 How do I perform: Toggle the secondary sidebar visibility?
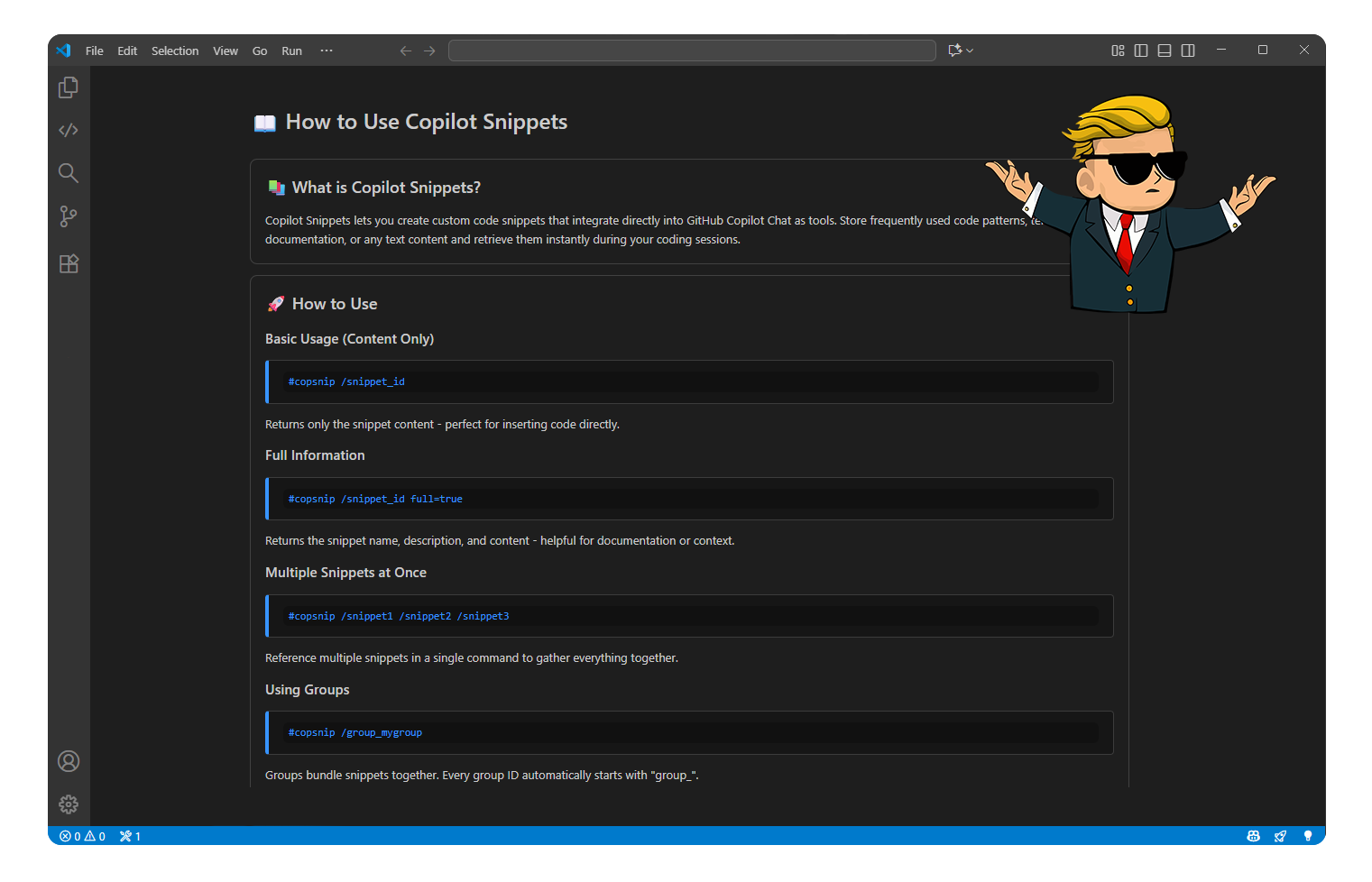1187,50
